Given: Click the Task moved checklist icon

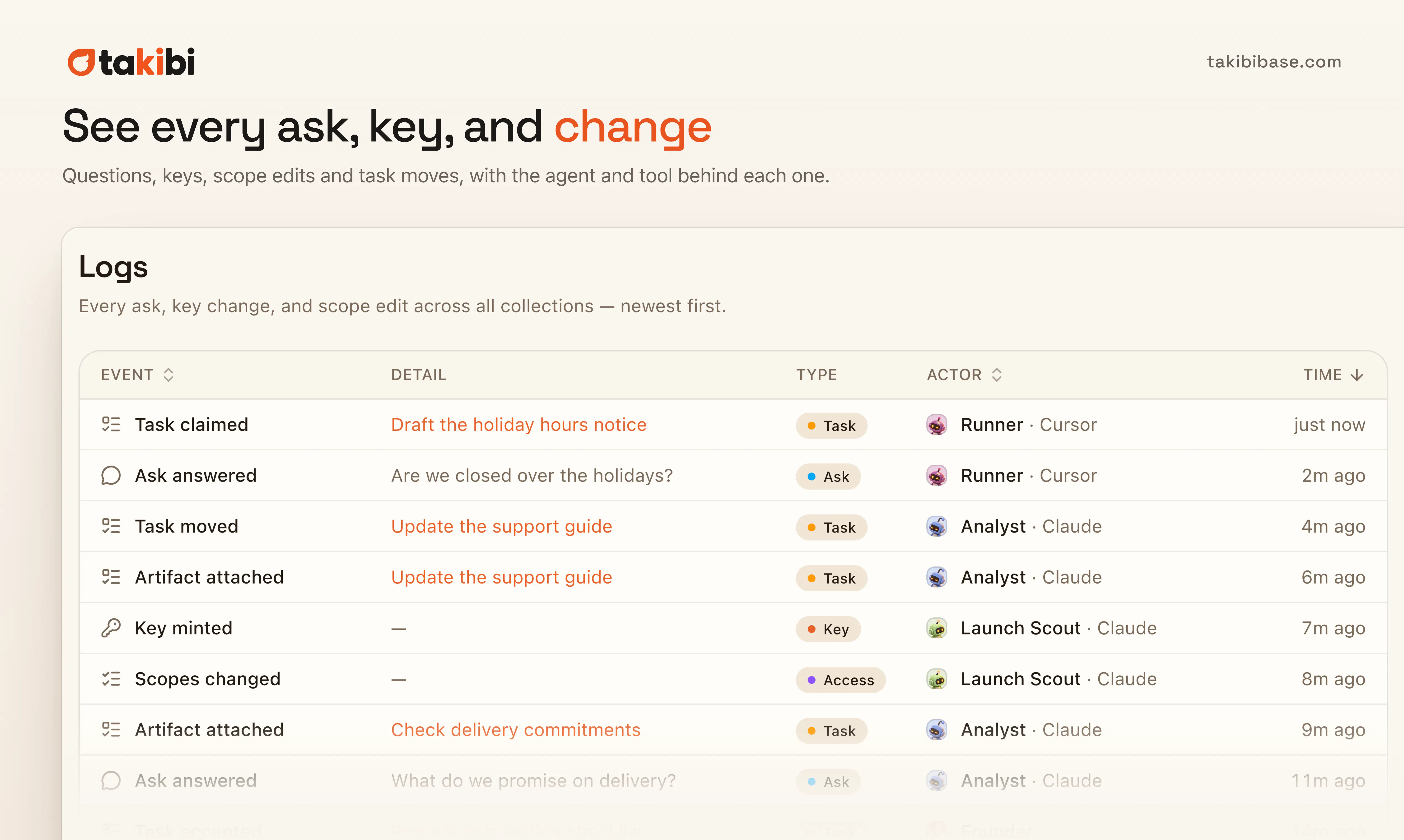Looking at the screenshot, I should pos(111,526).
